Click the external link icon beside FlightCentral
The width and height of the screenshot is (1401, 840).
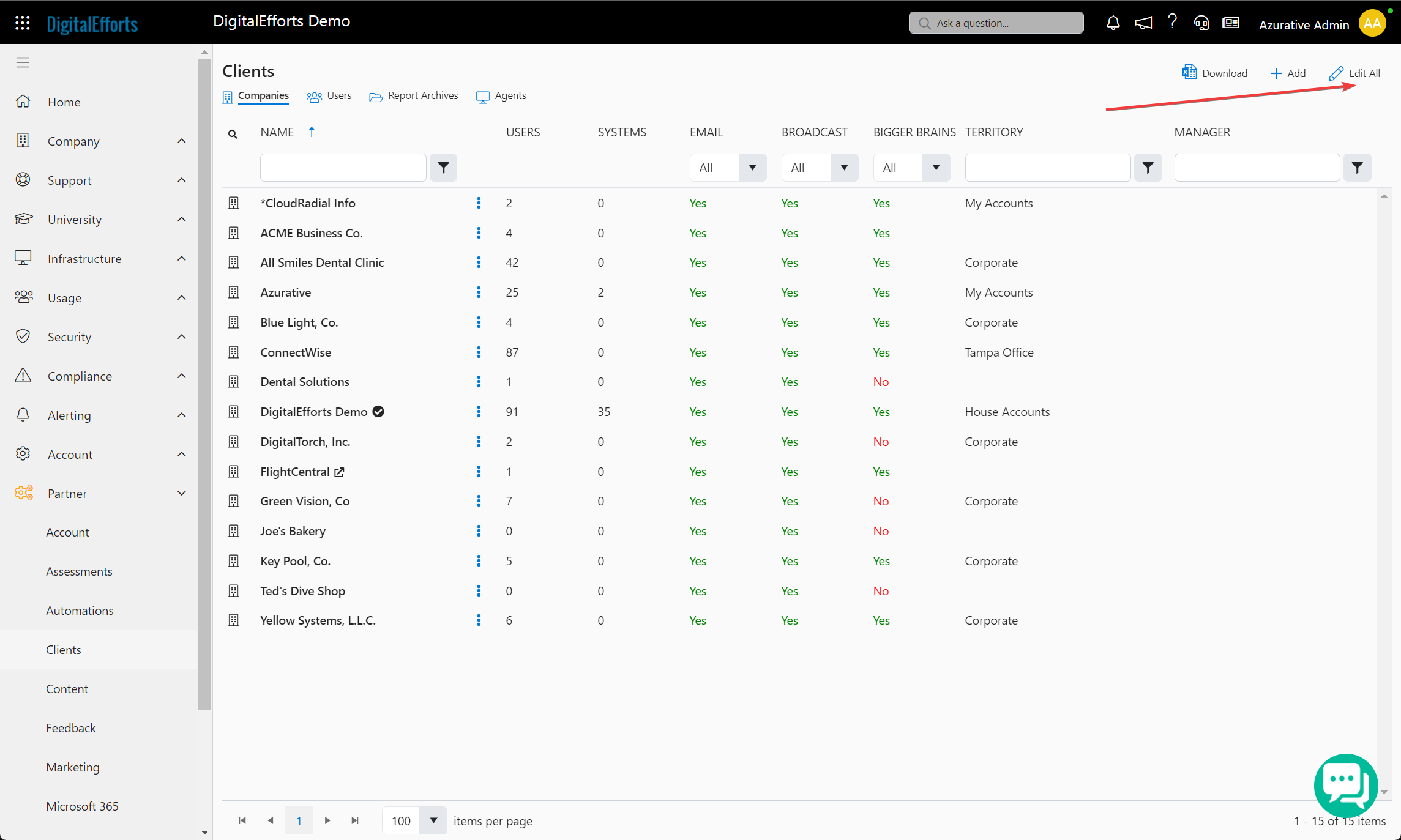(x=339, y=472)
